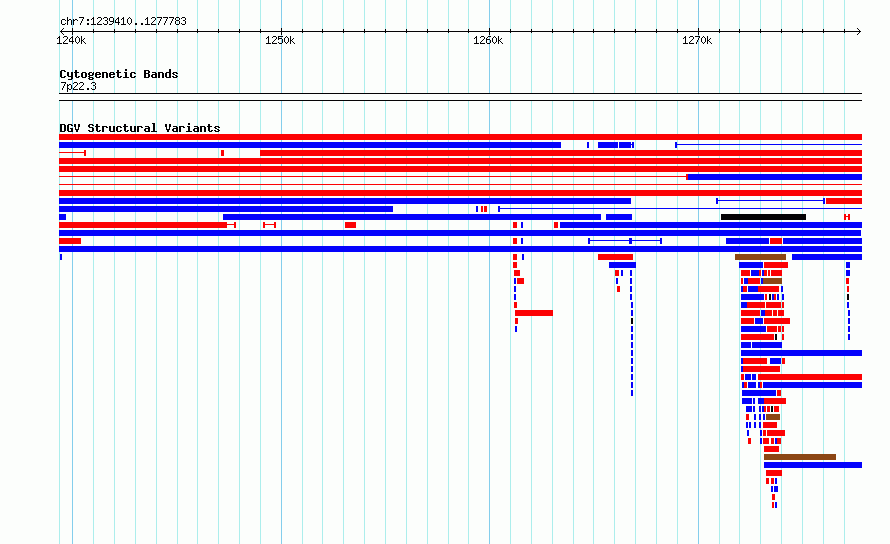
Task: Select the 7p22.3 band label
Action: (78, 86)
